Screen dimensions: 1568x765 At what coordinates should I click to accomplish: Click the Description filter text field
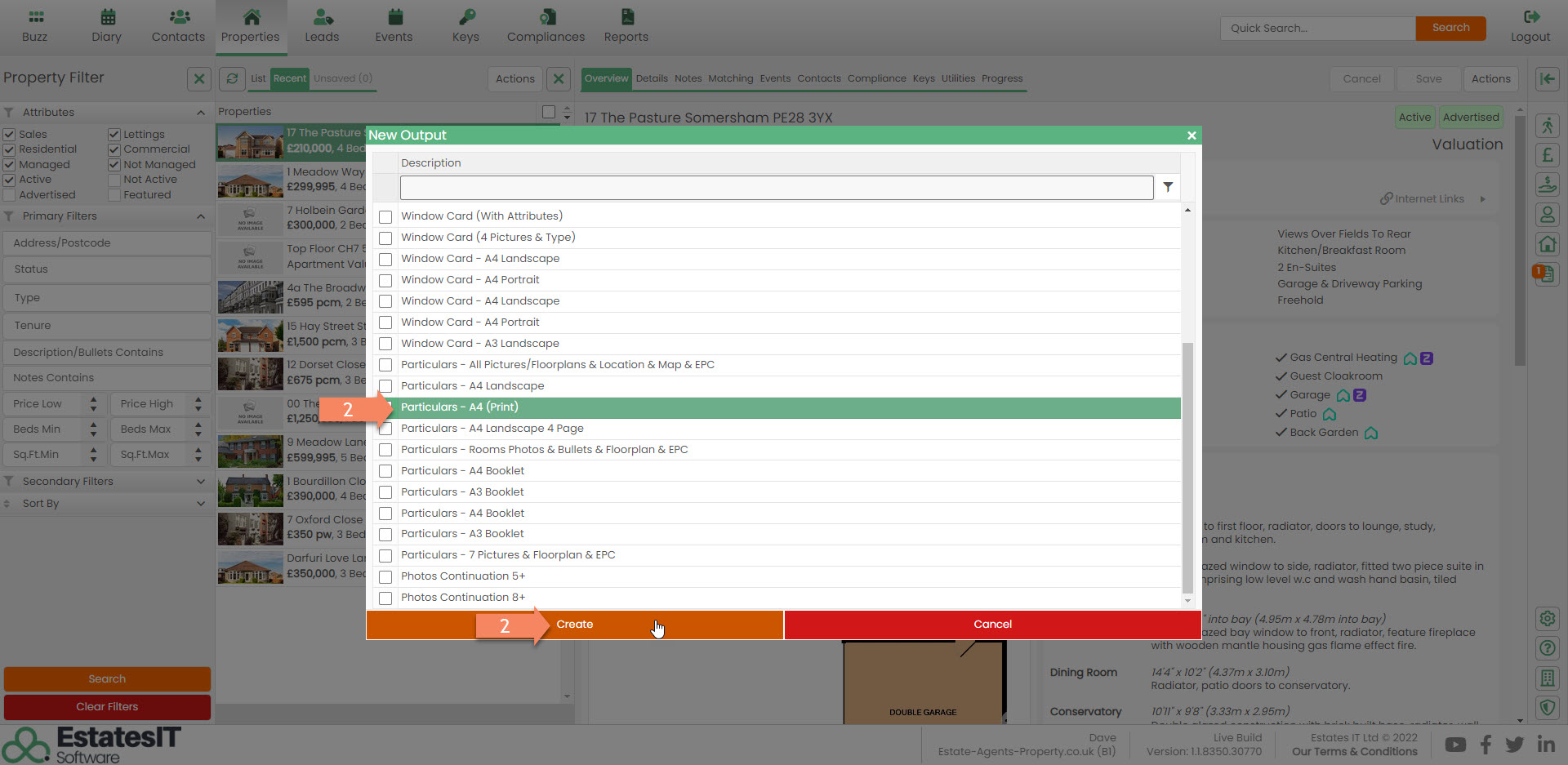[776, 188]
